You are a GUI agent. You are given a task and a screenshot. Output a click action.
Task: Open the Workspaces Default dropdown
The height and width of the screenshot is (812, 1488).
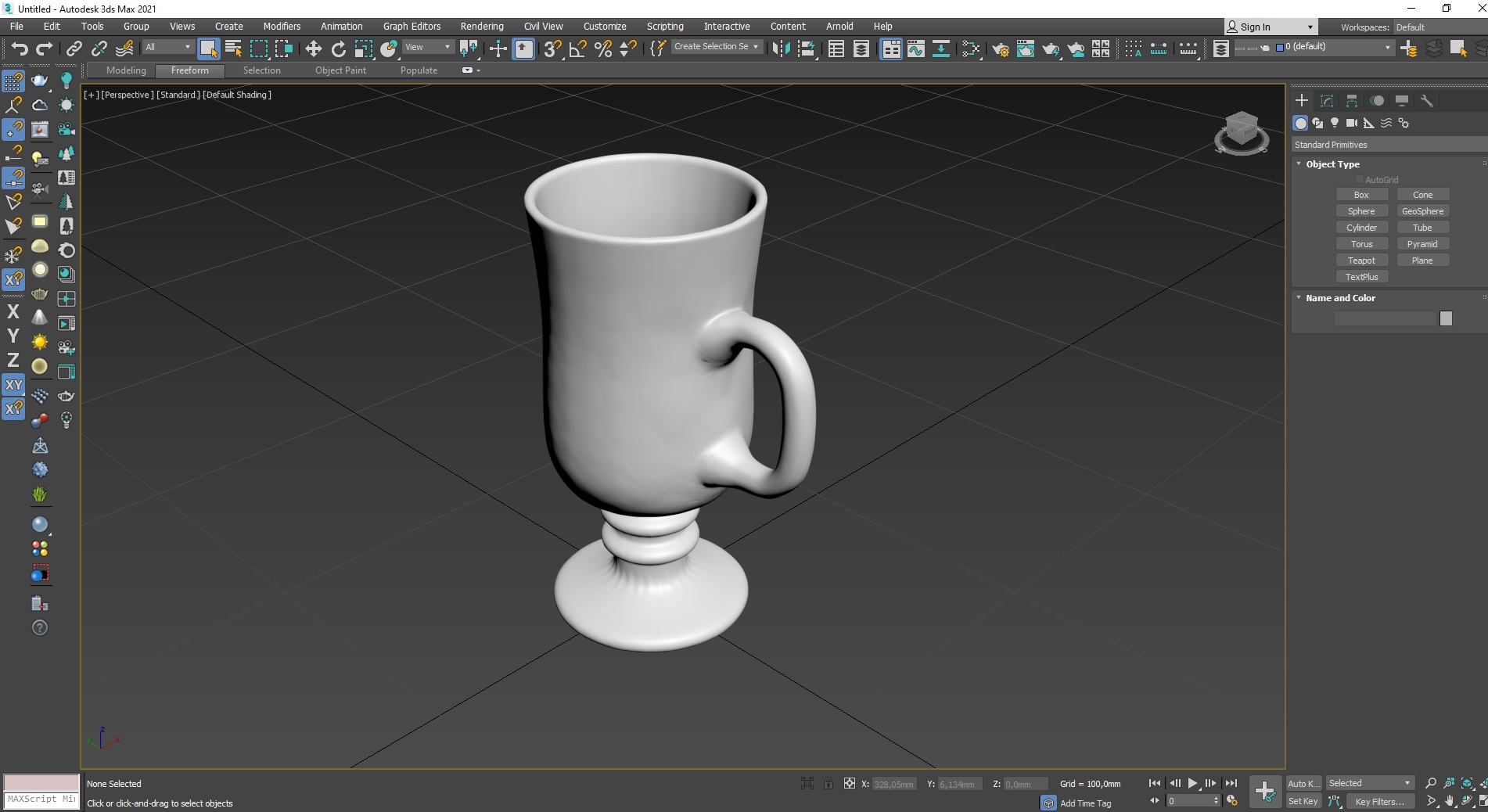tap(1439, 27)
